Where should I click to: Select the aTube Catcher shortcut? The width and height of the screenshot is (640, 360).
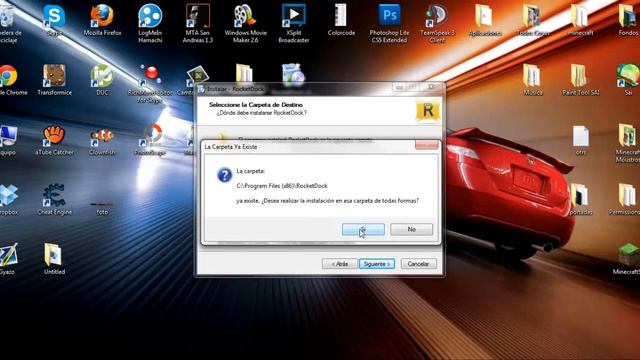point(54,140)
